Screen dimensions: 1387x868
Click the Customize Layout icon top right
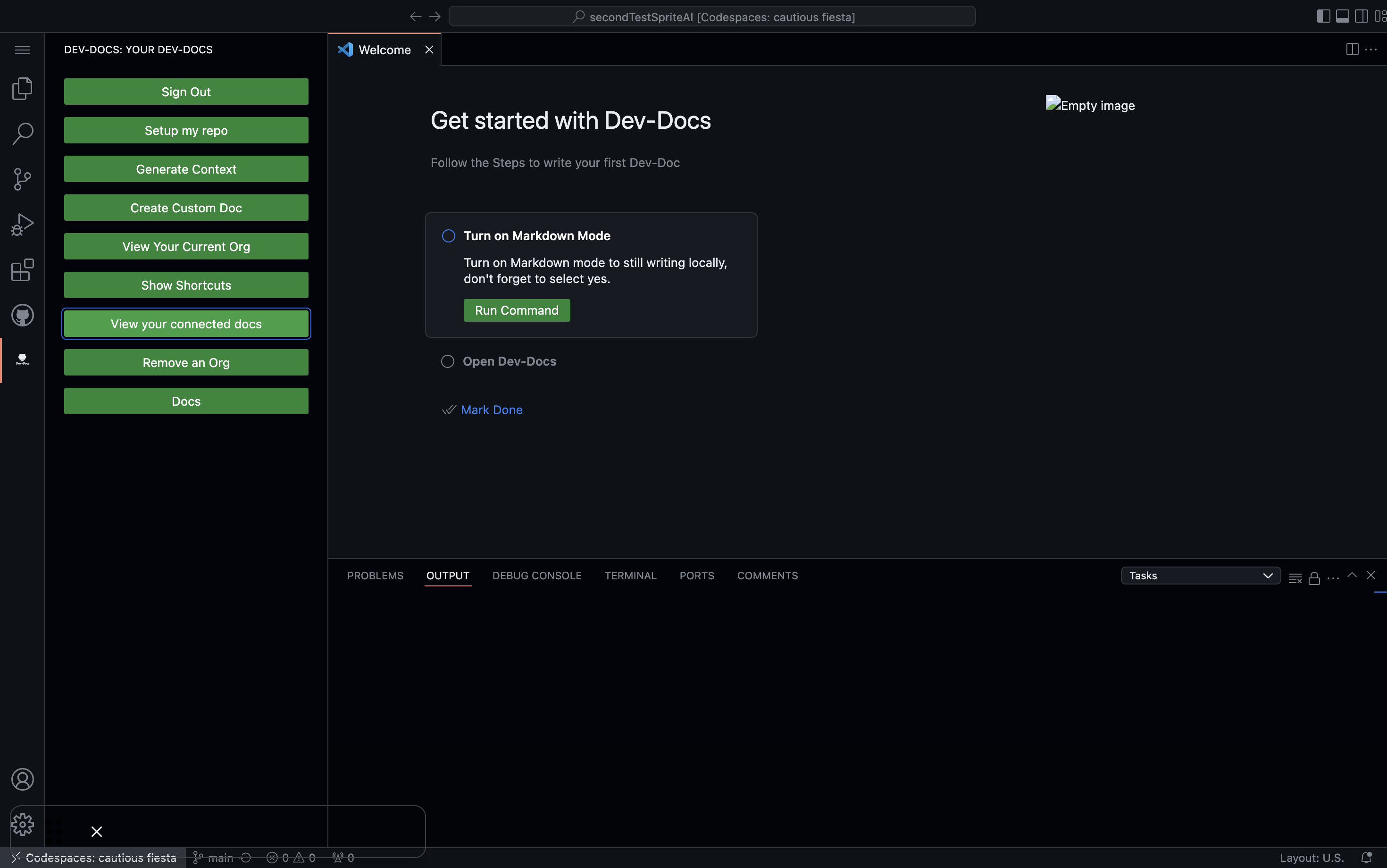[x=1381, y=16]
